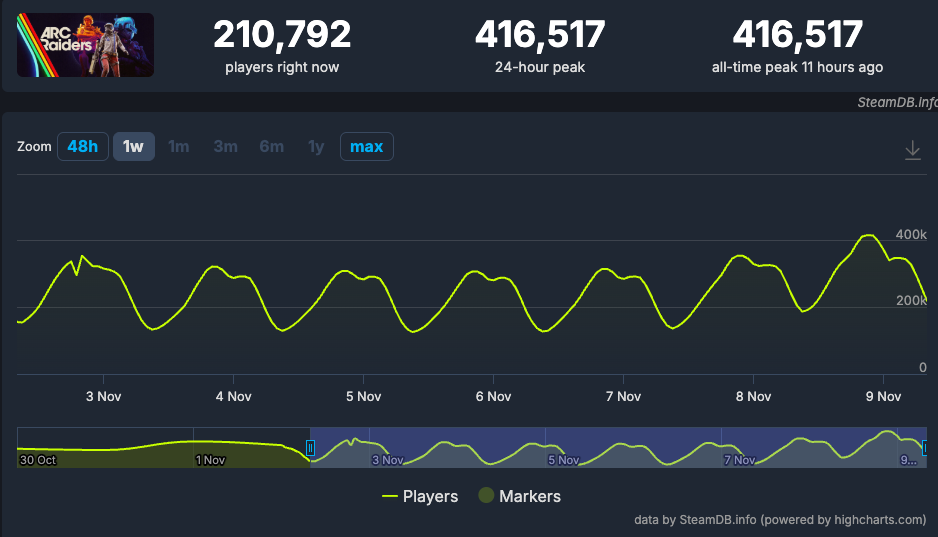Grab the right navigator range handle
Image resolution: width=938 pixels, height=537 pixels.
[925, 448]
